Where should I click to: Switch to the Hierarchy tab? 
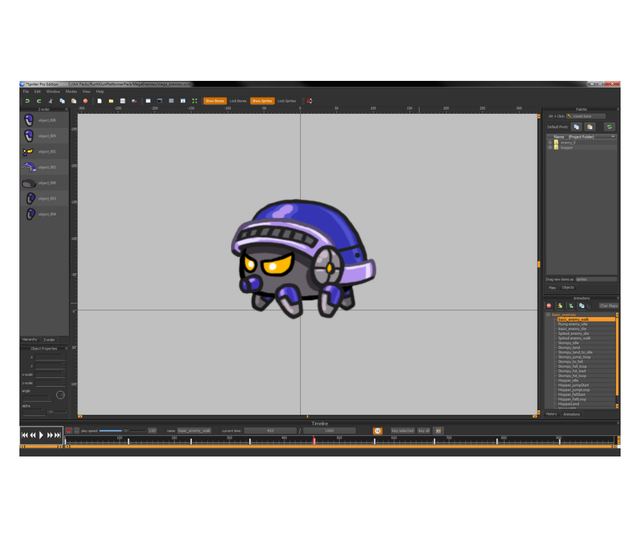30,339
